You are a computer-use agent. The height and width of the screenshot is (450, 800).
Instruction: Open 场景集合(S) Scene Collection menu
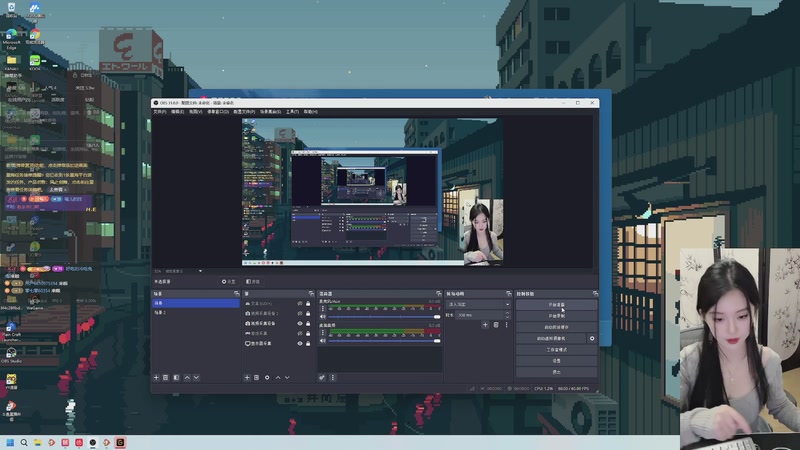coord(270,112)
